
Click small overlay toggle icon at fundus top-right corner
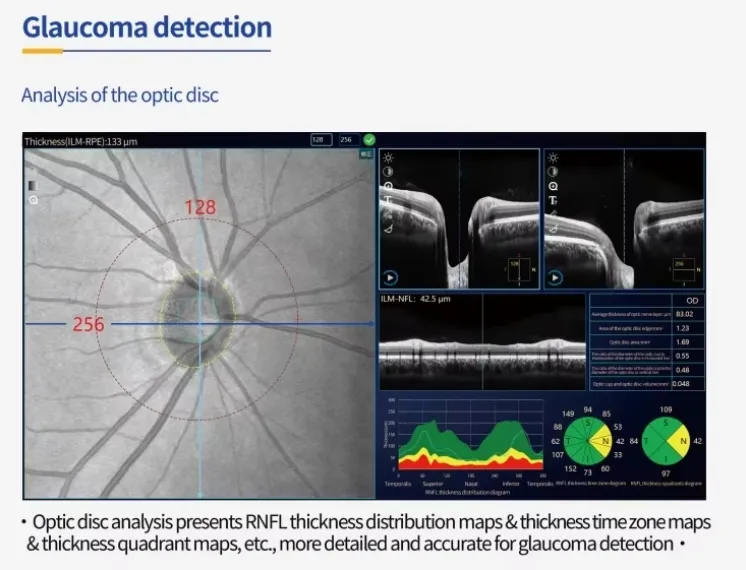(x=366, y=154)
